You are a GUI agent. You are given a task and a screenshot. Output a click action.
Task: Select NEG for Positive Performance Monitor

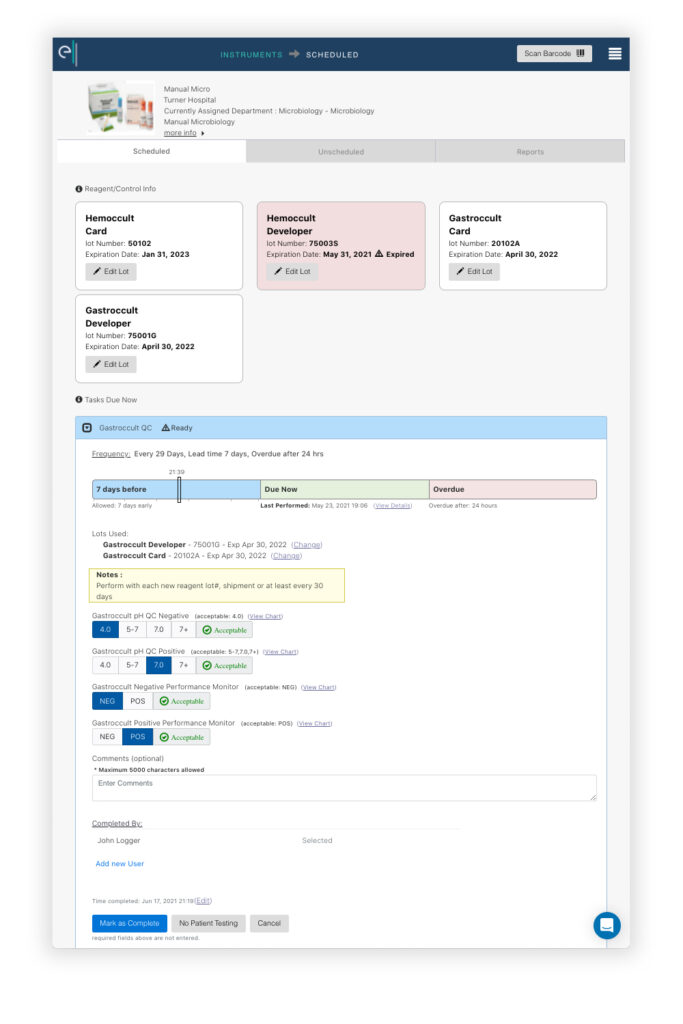[x=107, y=737]
